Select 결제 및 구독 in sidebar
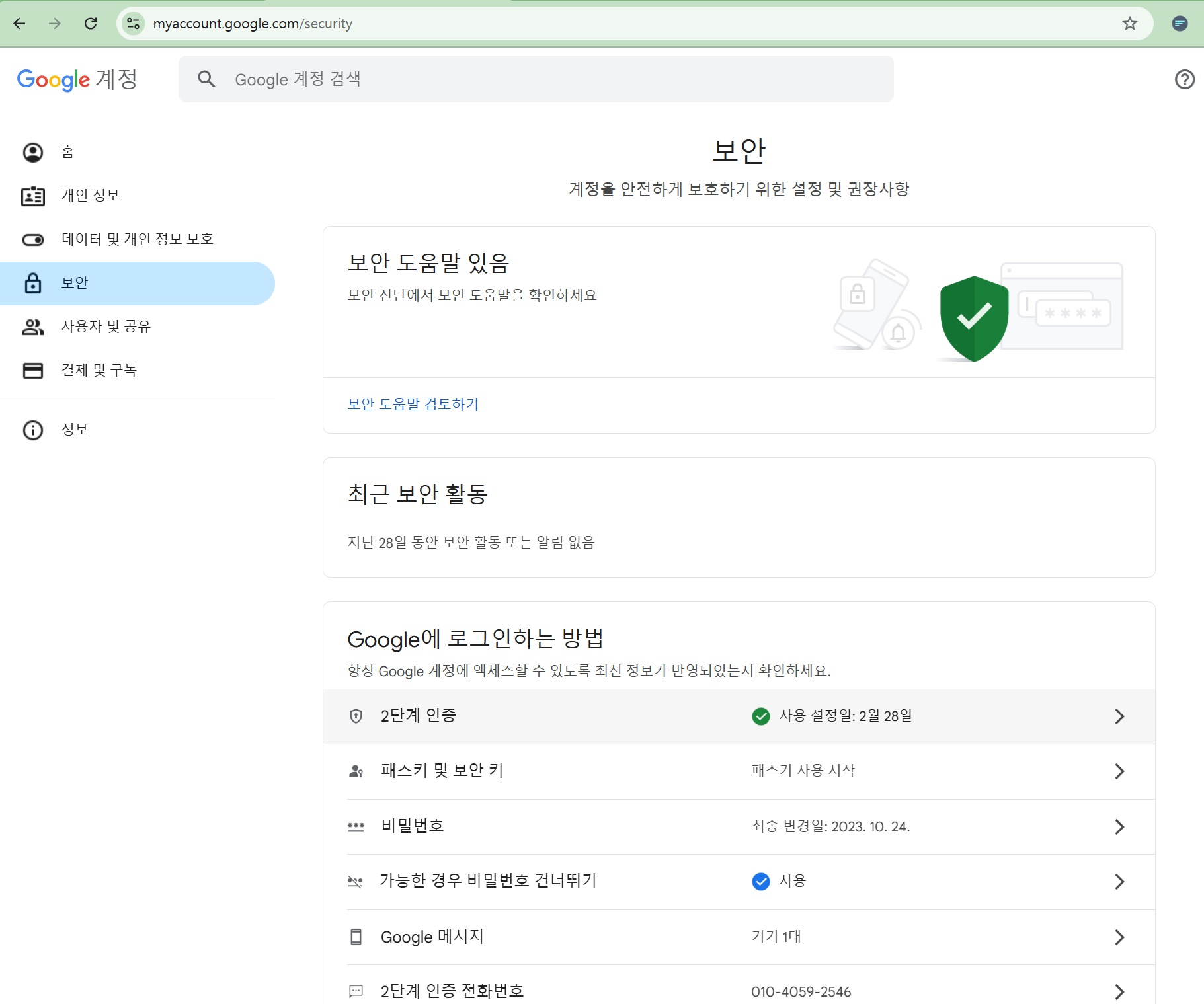Screen dimensions: 1204x1004 [x=99, y=370]
